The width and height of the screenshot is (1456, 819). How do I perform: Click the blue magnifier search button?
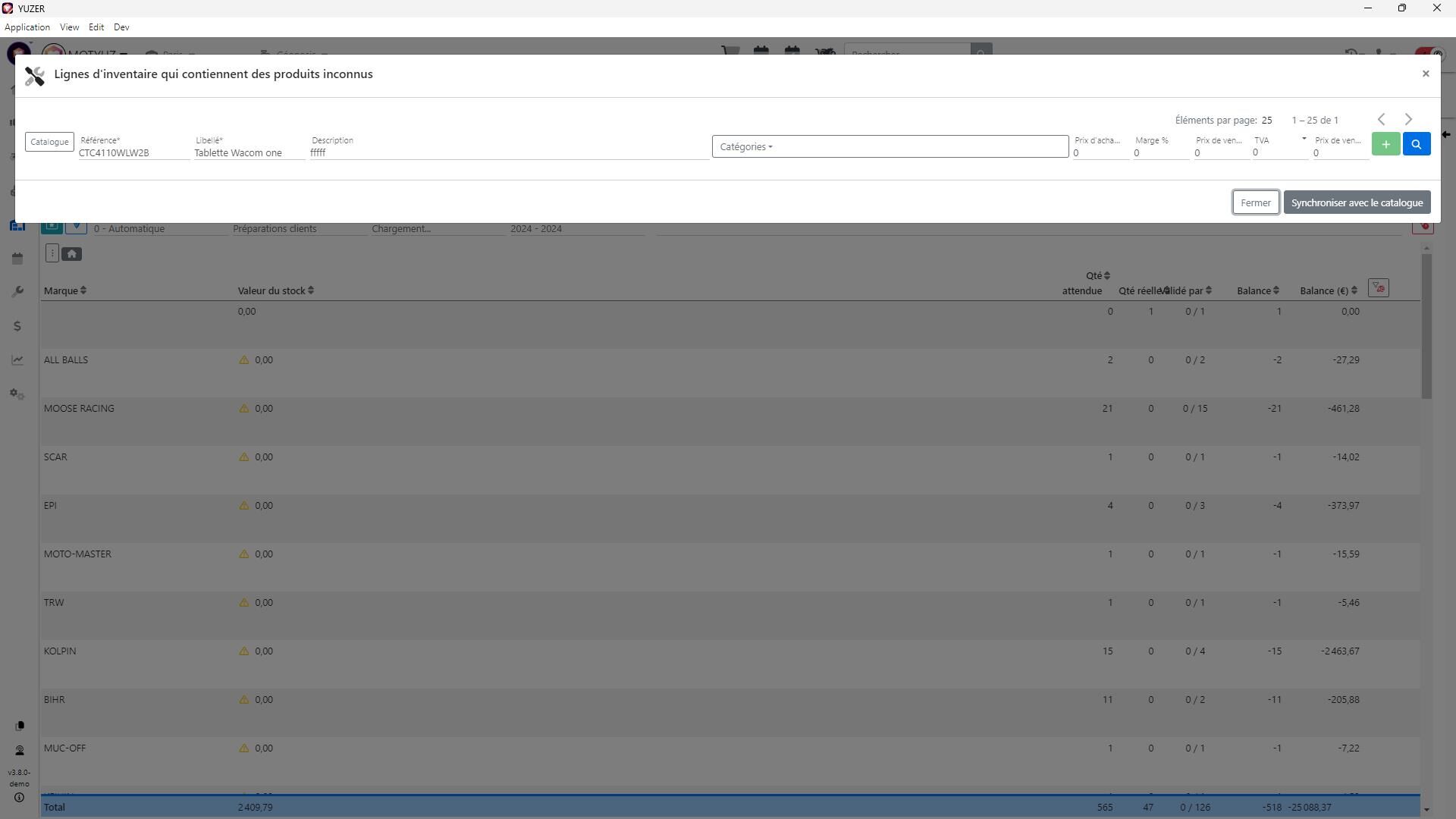1416,144
